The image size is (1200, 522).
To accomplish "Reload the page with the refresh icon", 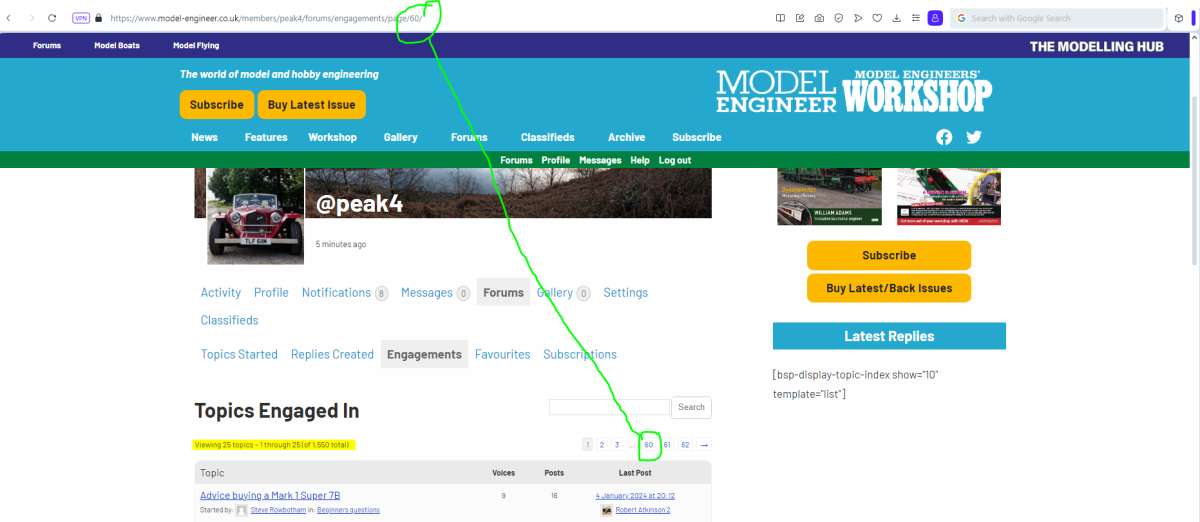I will 52,18.
